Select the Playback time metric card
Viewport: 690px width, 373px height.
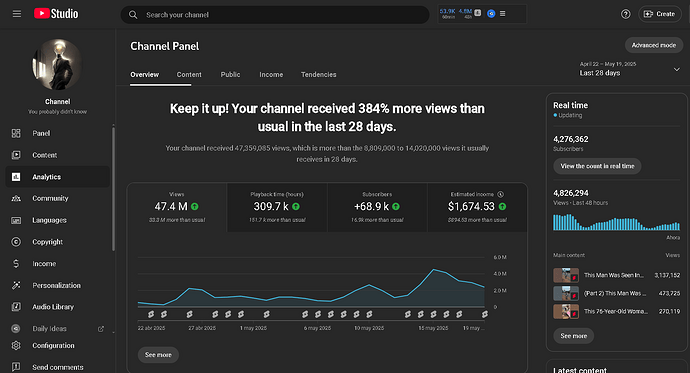(x=277, y=207)
